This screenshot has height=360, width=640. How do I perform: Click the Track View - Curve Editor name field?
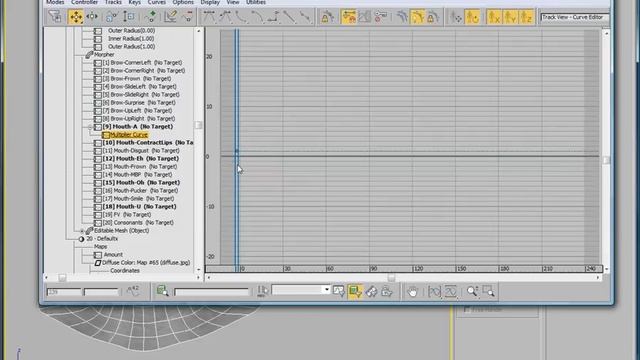pyautogui.click(x=575, y=17)
